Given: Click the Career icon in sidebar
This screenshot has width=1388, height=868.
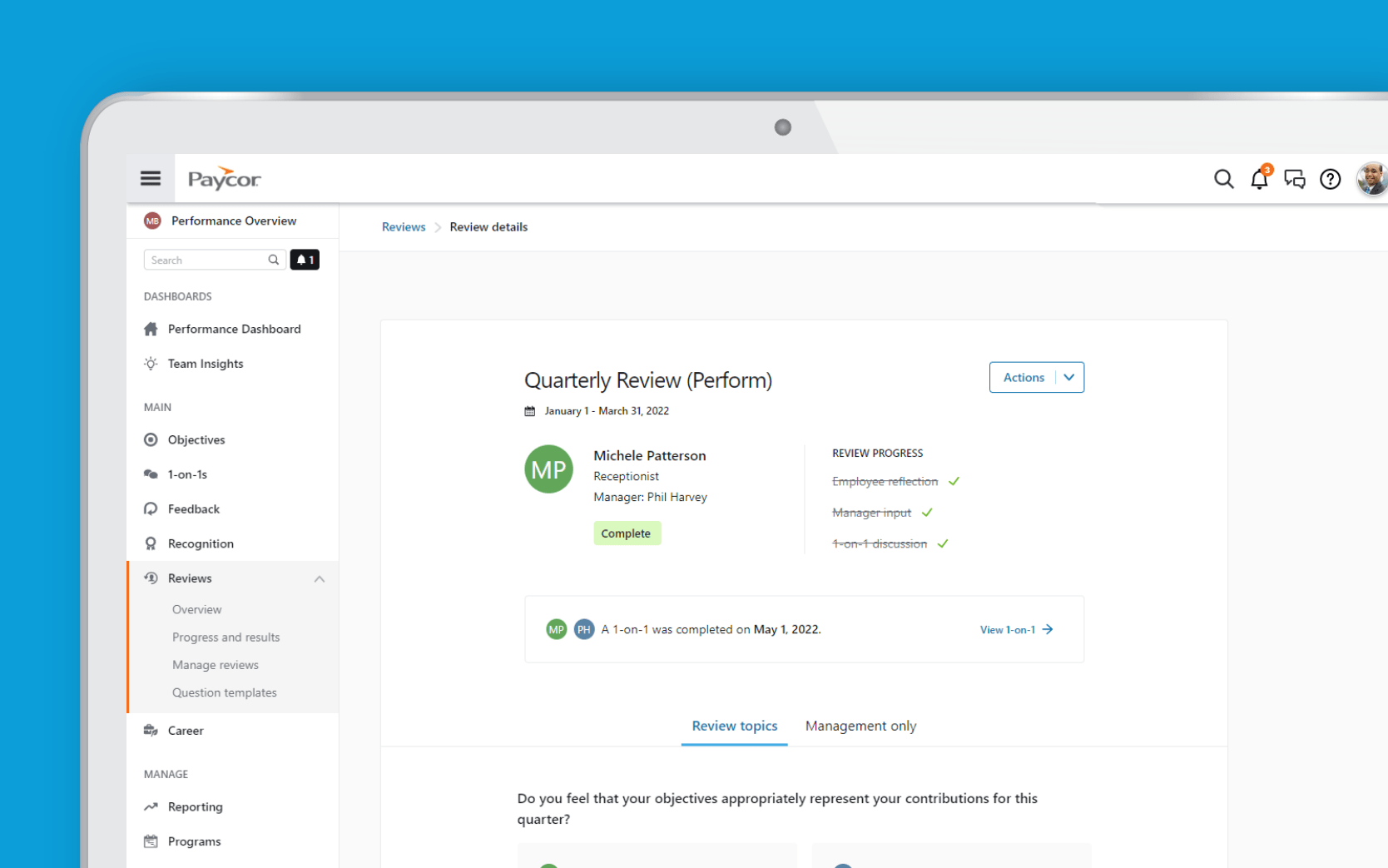Looking at the screenshot, I should coord(151,730).
